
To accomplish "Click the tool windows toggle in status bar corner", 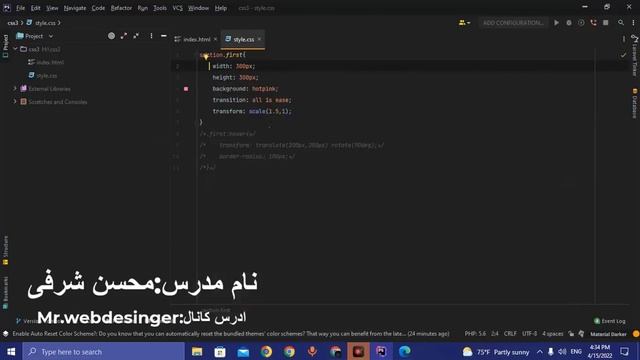I will 5,333.
